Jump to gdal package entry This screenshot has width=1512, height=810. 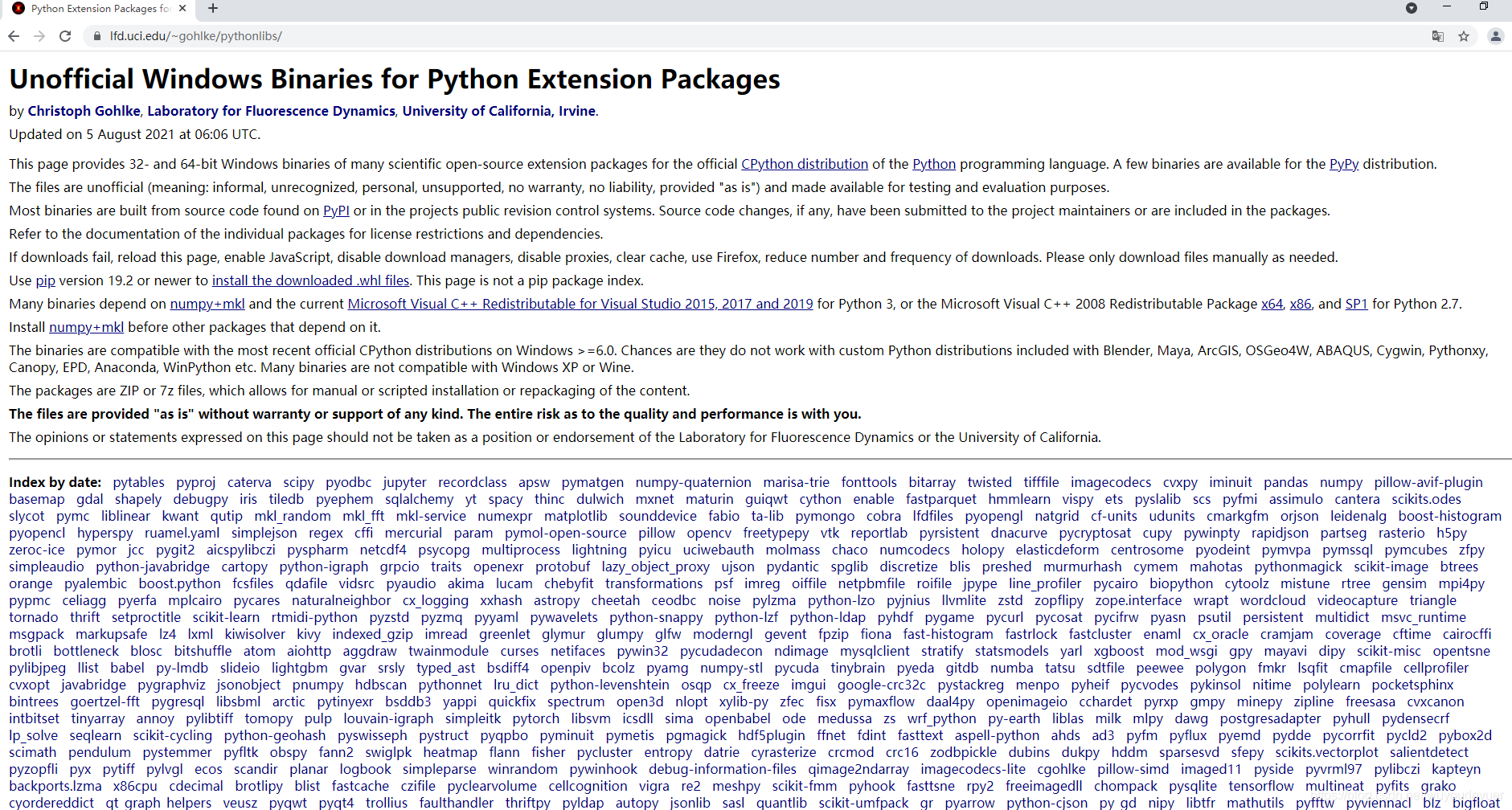[x=89, y=499]
